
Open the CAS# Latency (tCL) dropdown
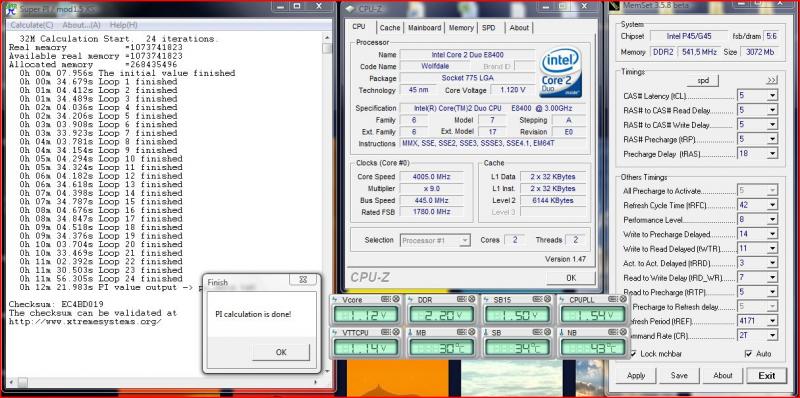pos(772,95)
